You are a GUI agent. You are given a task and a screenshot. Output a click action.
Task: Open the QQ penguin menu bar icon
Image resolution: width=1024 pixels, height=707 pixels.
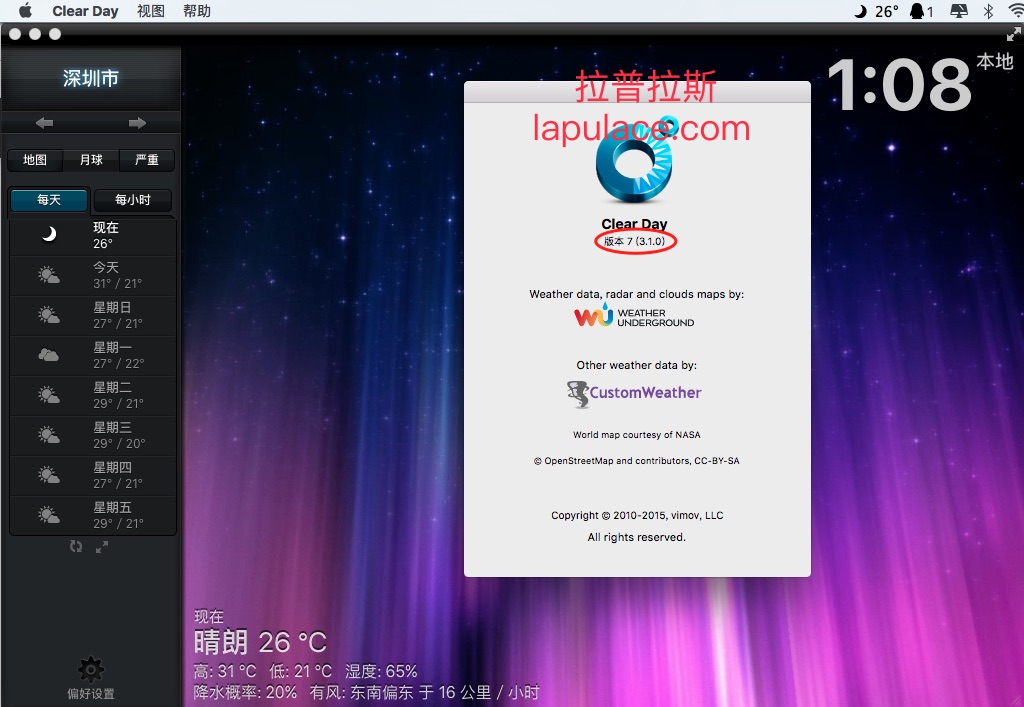(921, 11)
